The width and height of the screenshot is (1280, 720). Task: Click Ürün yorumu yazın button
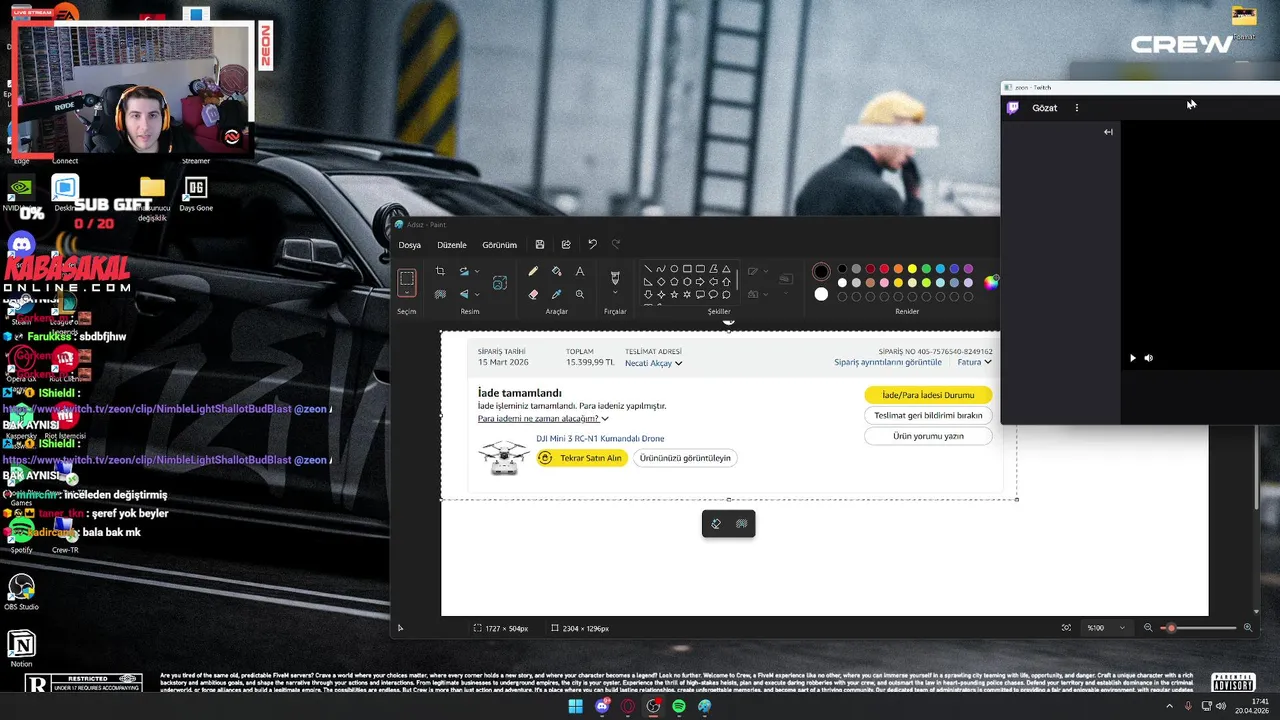928,436
